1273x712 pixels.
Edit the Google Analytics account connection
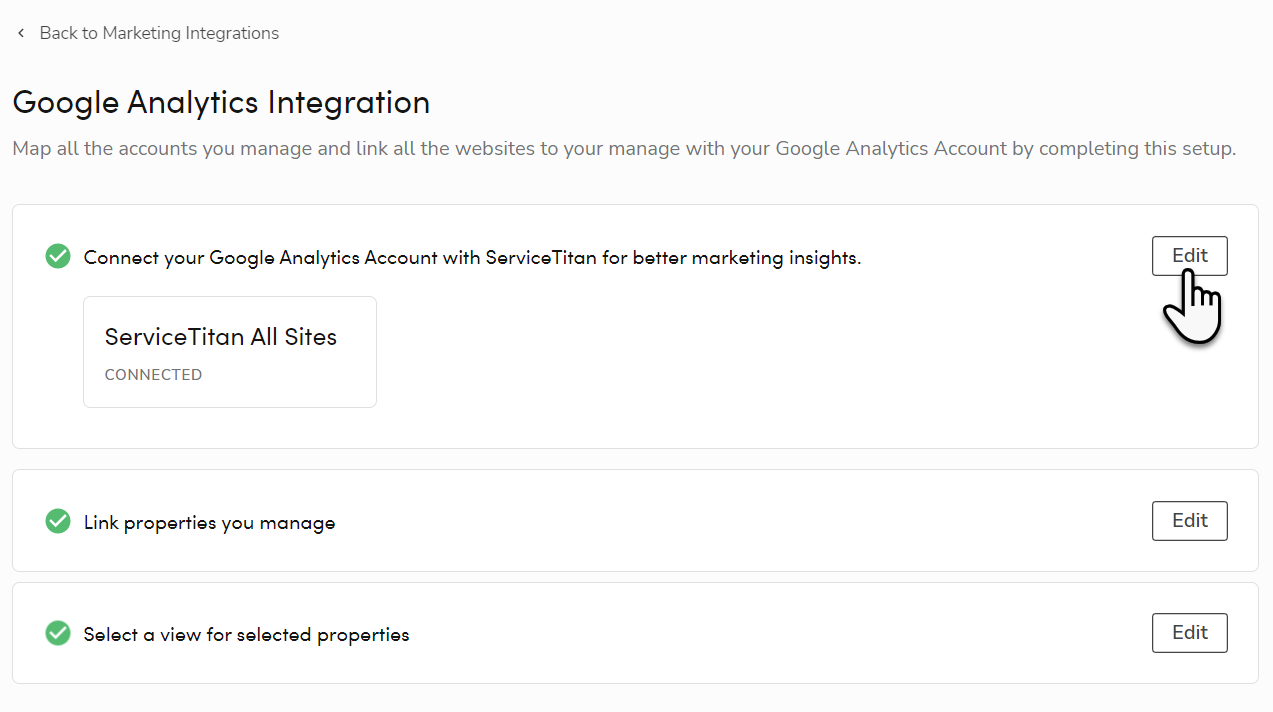1189,256
